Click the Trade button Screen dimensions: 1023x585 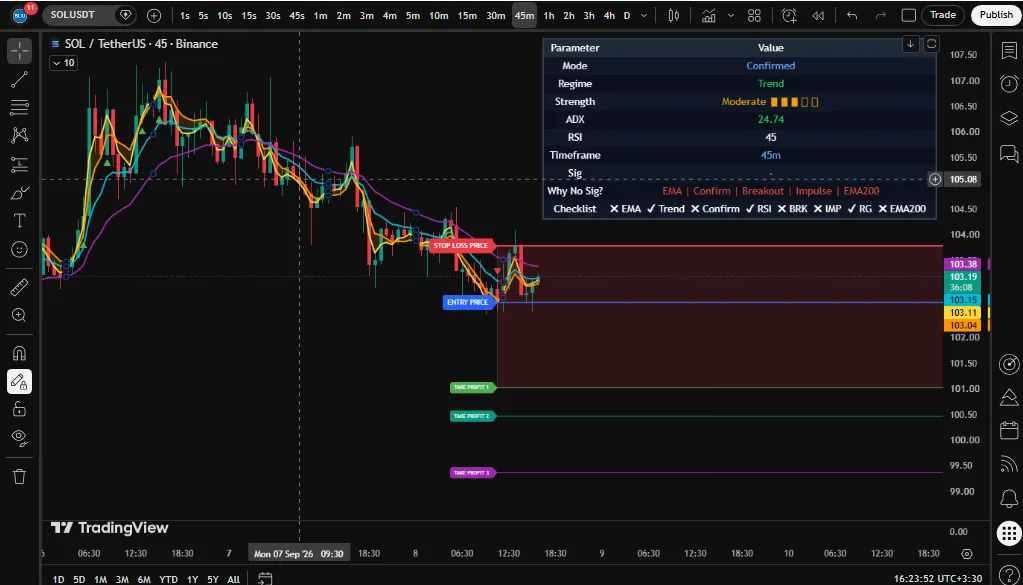(x=943, y=15)
